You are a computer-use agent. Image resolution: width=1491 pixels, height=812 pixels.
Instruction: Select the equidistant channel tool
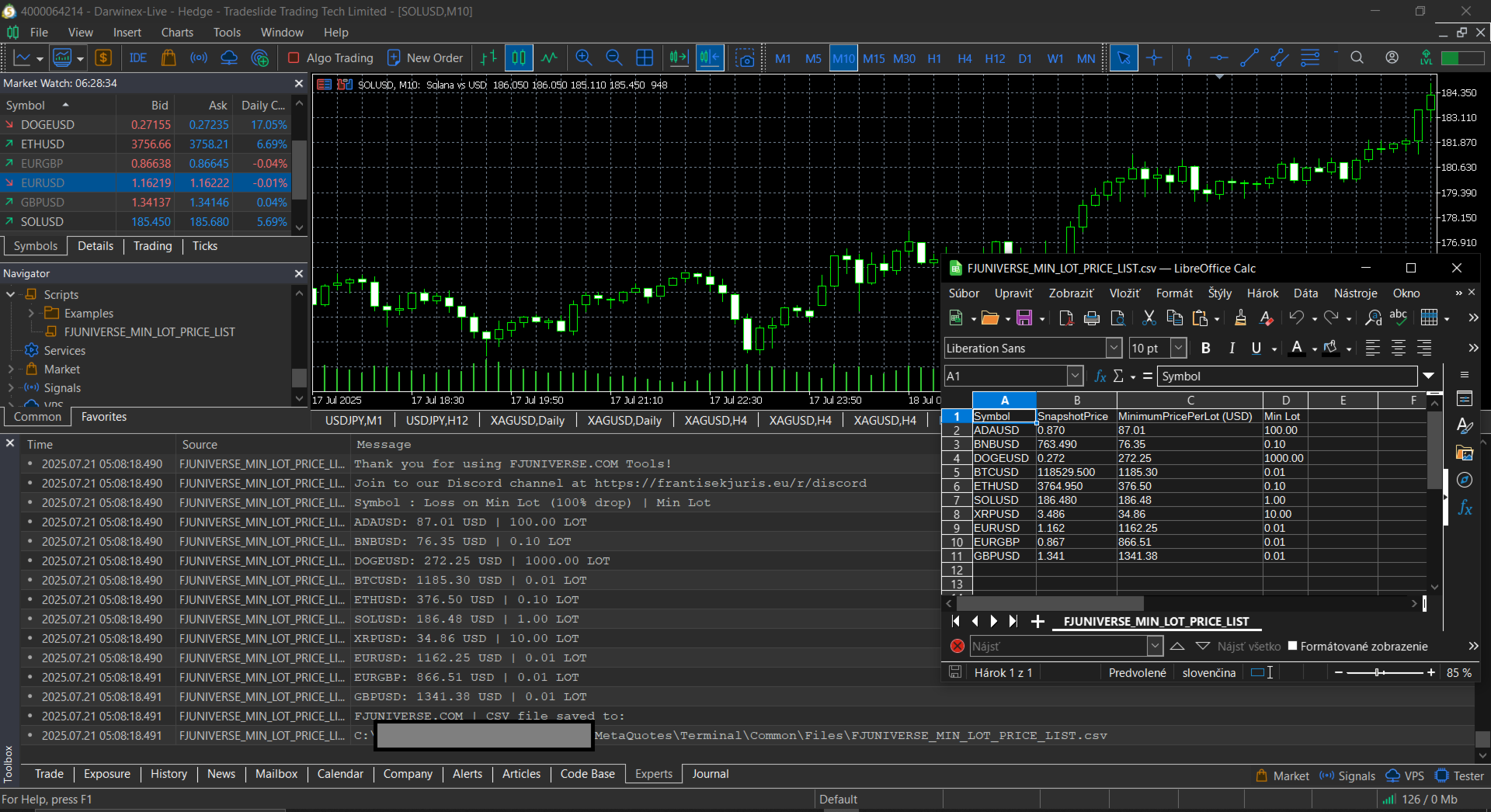tap(1280, 58)
